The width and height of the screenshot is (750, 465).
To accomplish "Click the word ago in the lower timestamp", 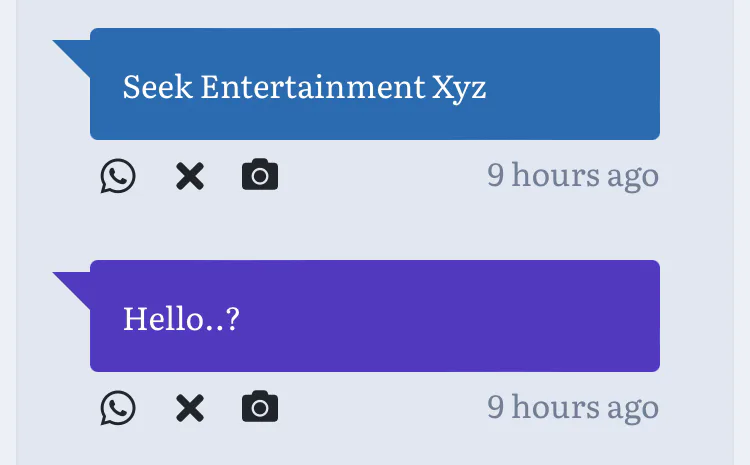I will coord(633,409).
